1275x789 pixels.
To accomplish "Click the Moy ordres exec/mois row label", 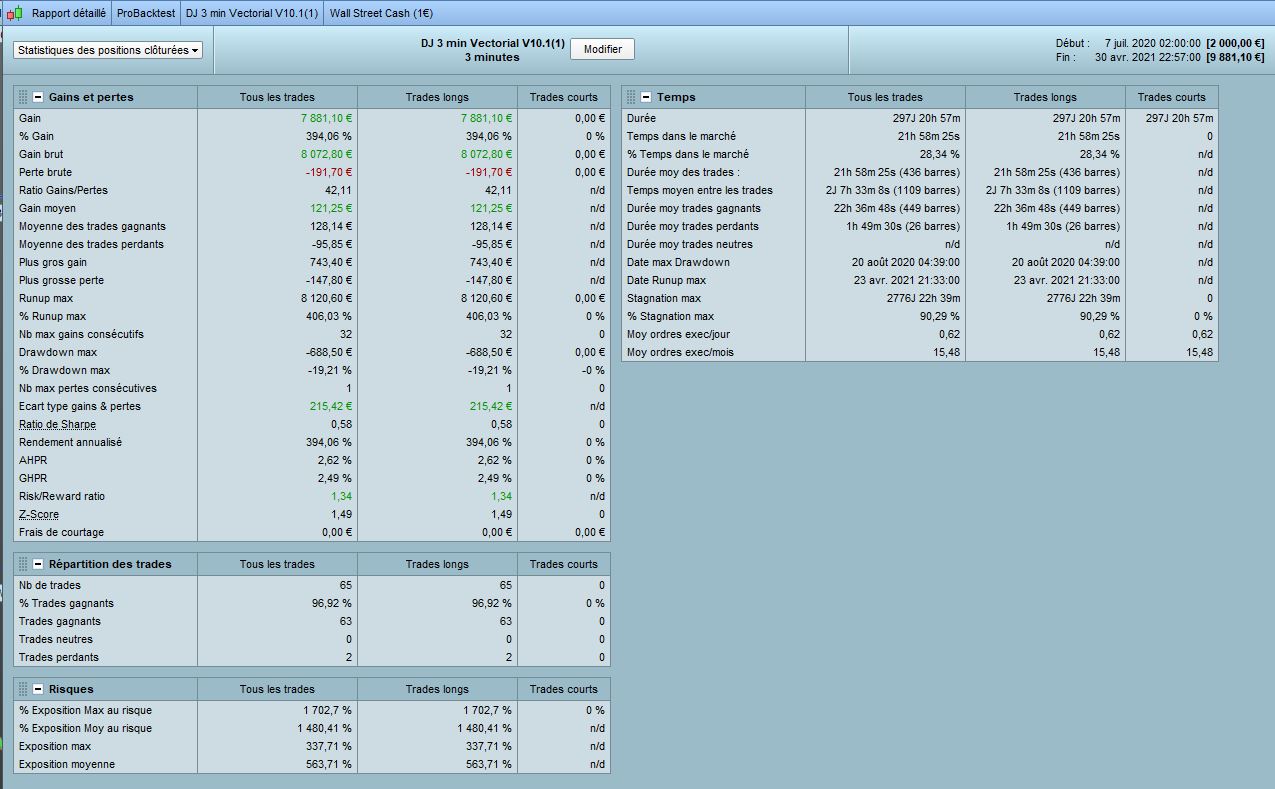I will point(680,352).
